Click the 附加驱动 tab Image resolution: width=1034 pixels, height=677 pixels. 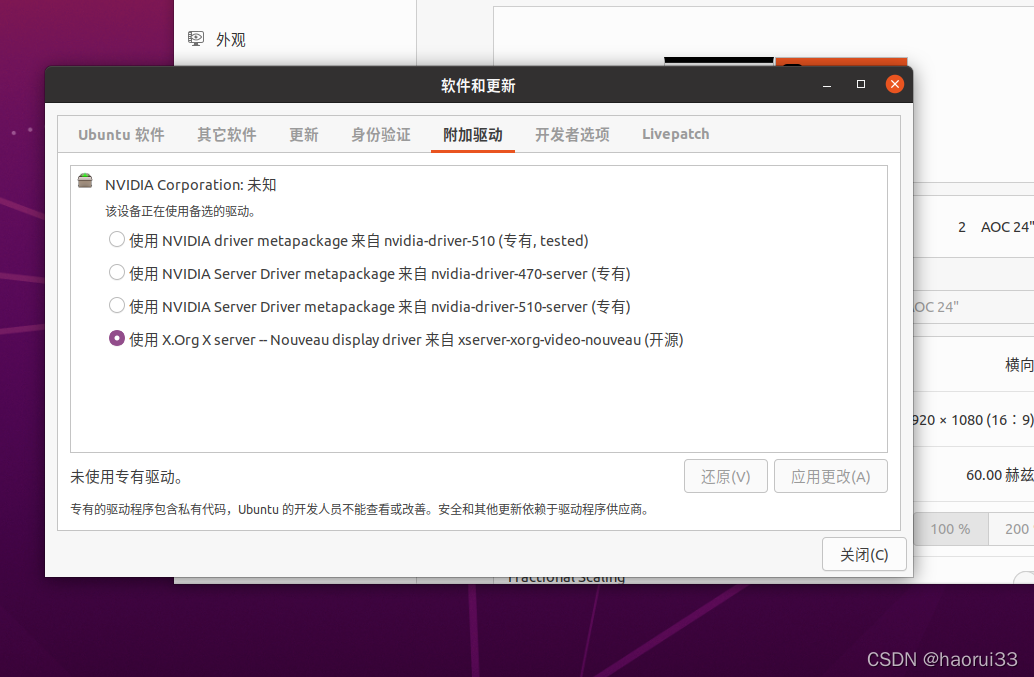point(473,134)
